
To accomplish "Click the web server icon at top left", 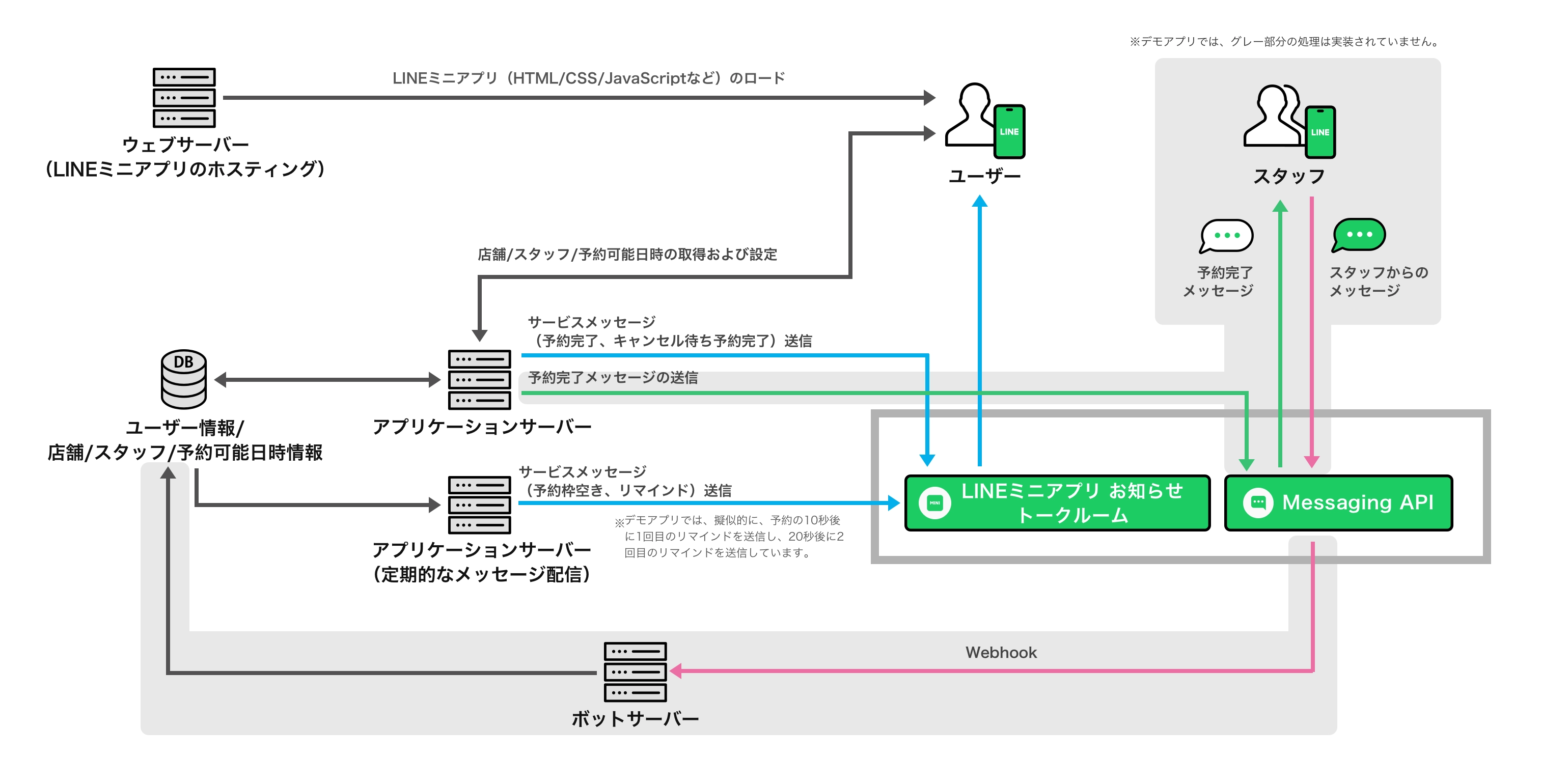I will pos(184,97).
